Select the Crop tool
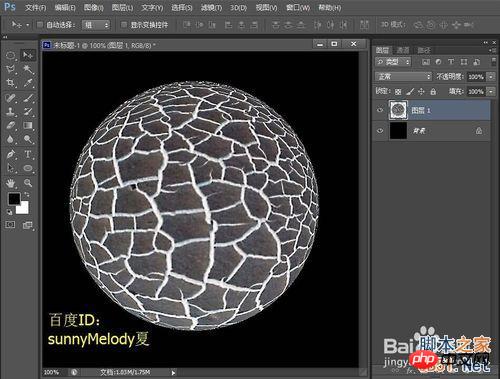 pos(11,83)
